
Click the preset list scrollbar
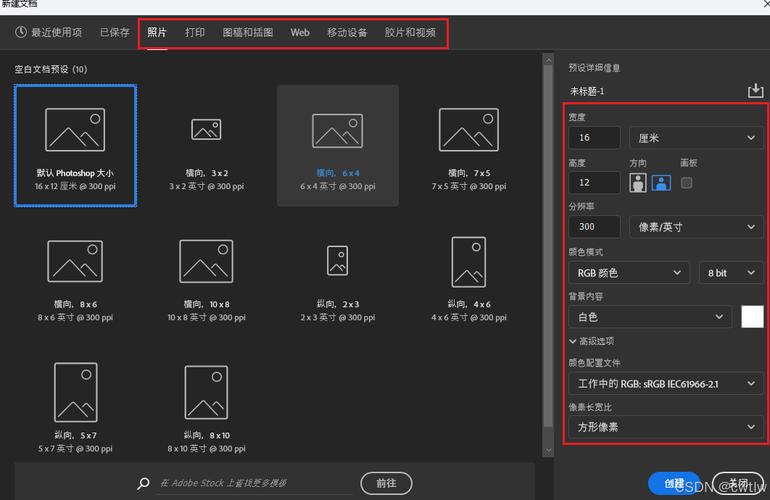pos(548,246)
